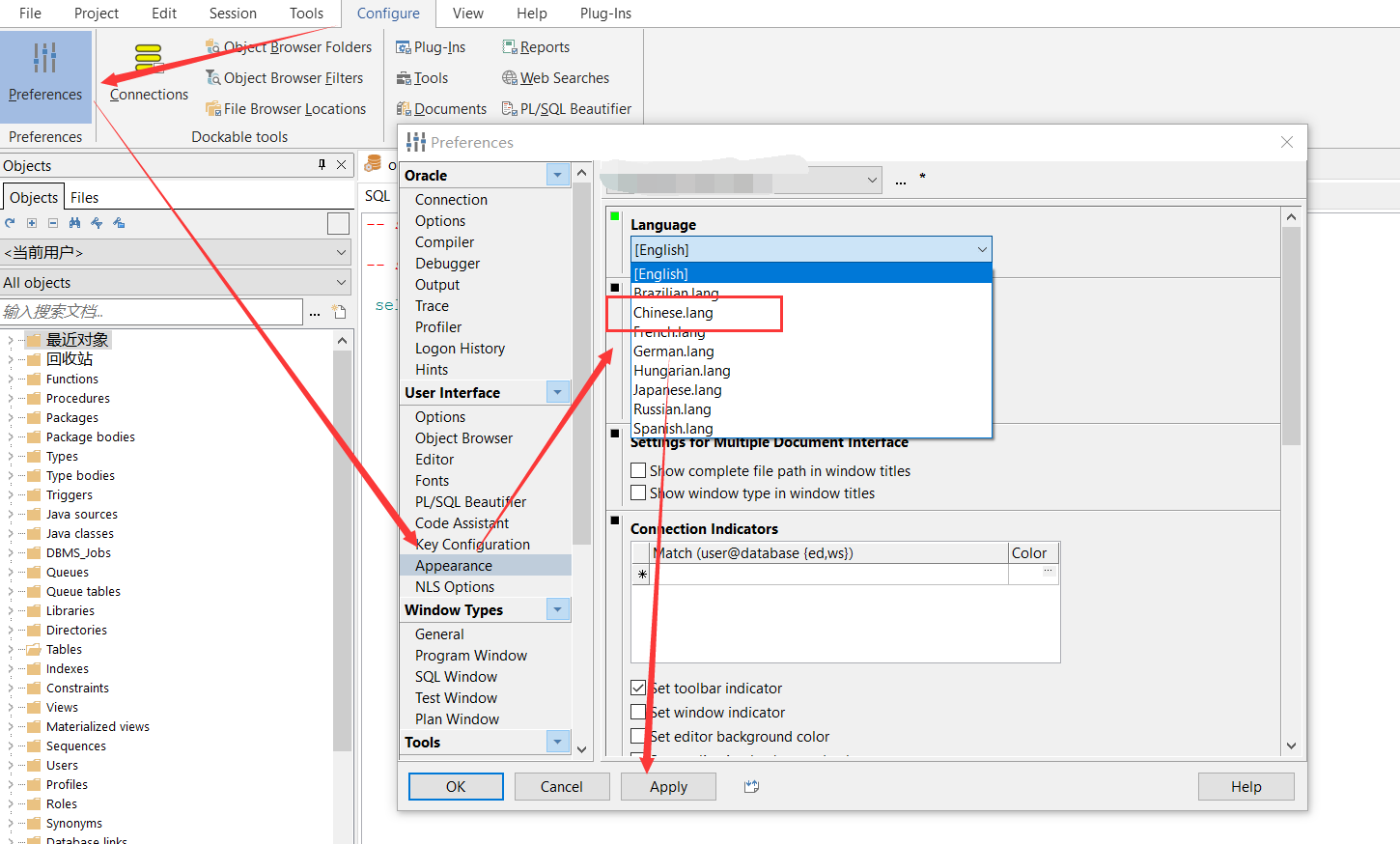The width and height of the screenshot is (1400, 844).
Task: Switch to the Session ribbon tab
Action: click(x=233, y=14)
